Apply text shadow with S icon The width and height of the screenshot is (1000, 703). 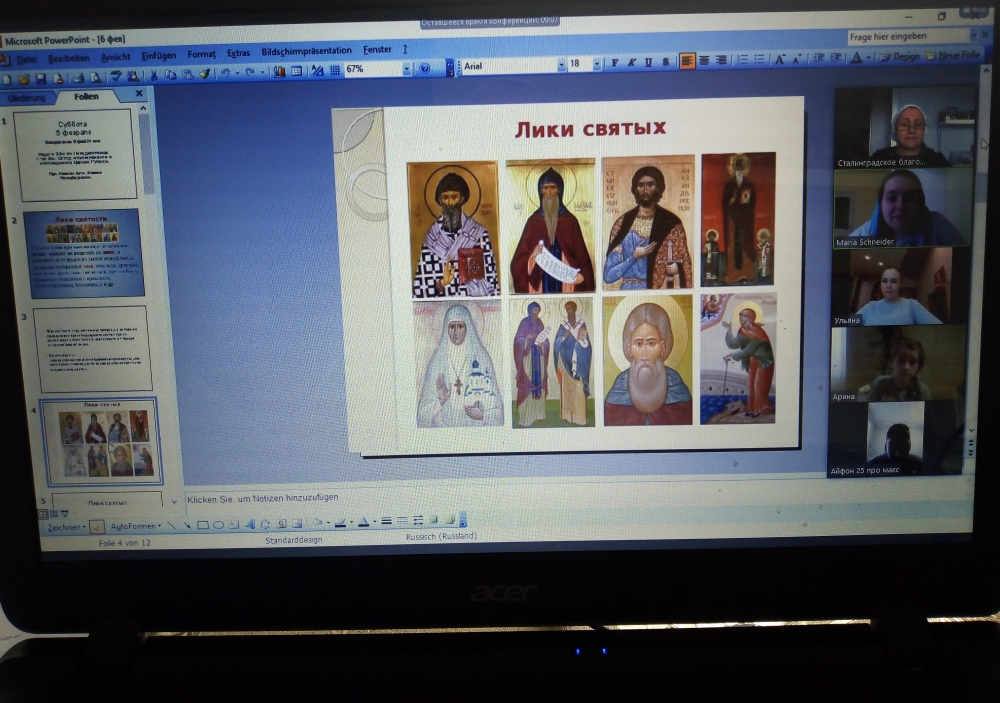[x=666, y=61]
